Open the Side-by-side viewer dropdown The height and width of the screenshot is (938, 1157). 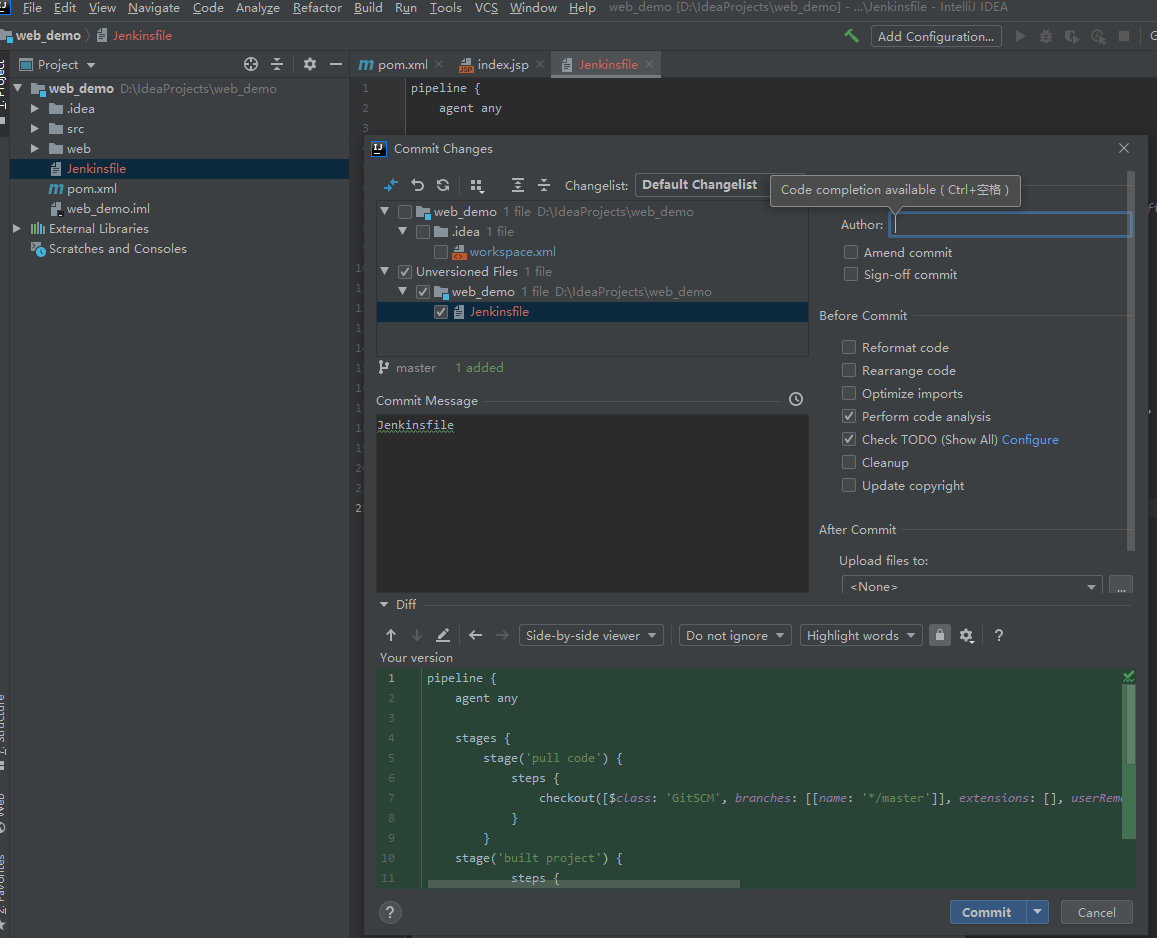pos(591,635)
